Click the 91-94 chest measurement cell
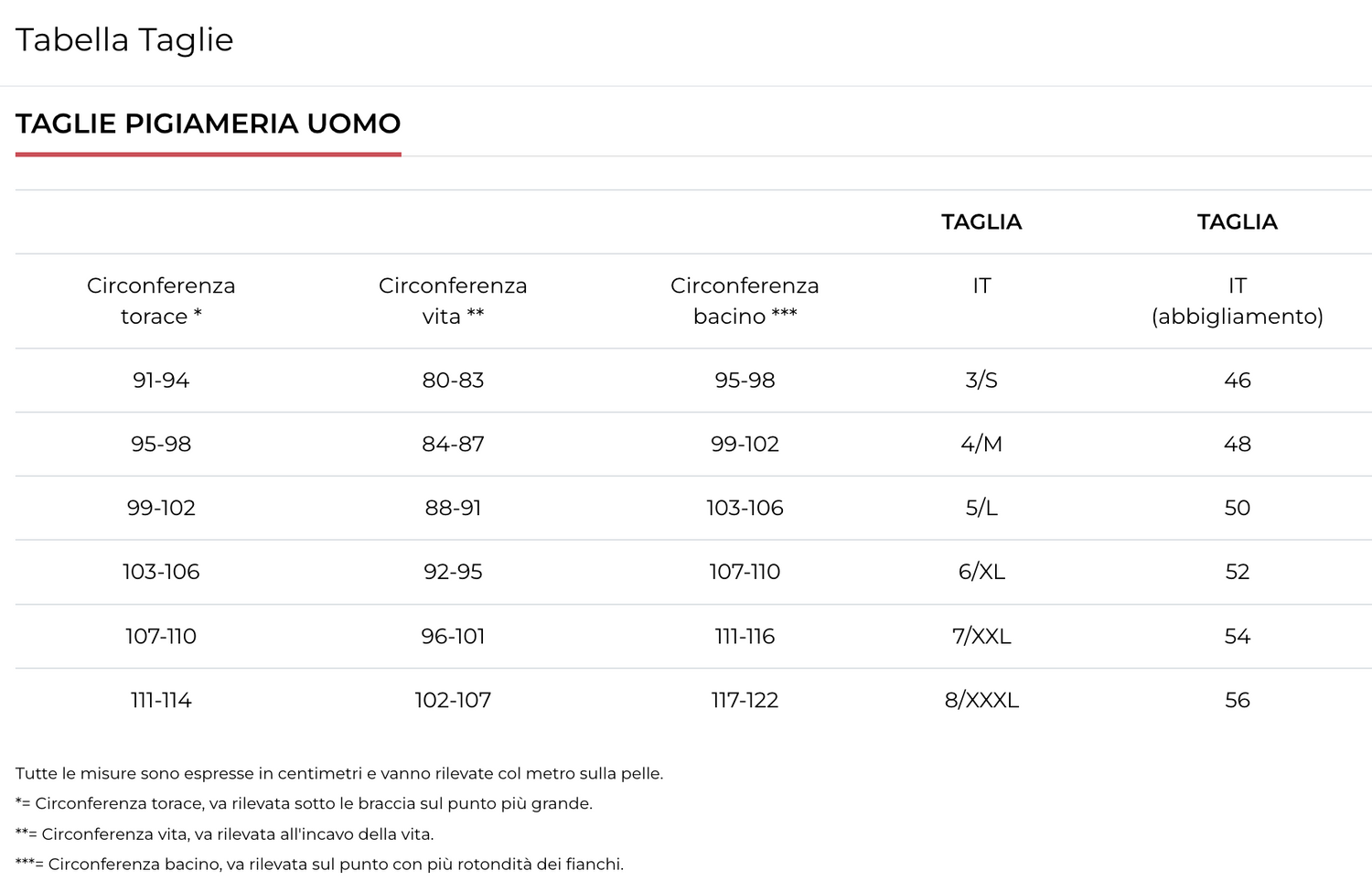Viewport: 1372px width, 892px height. coord(161,381)
